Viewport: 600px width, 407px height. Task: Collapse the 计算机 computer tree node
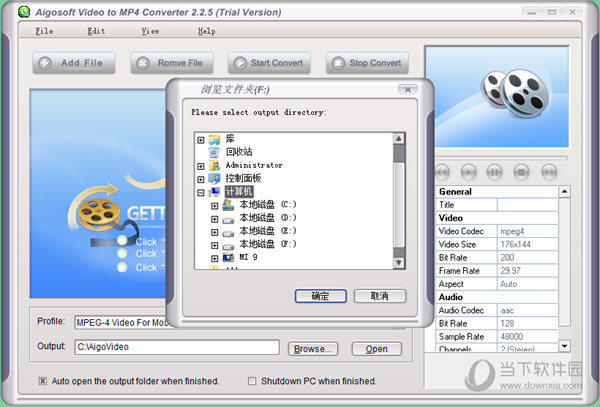(x=201, y=191)
